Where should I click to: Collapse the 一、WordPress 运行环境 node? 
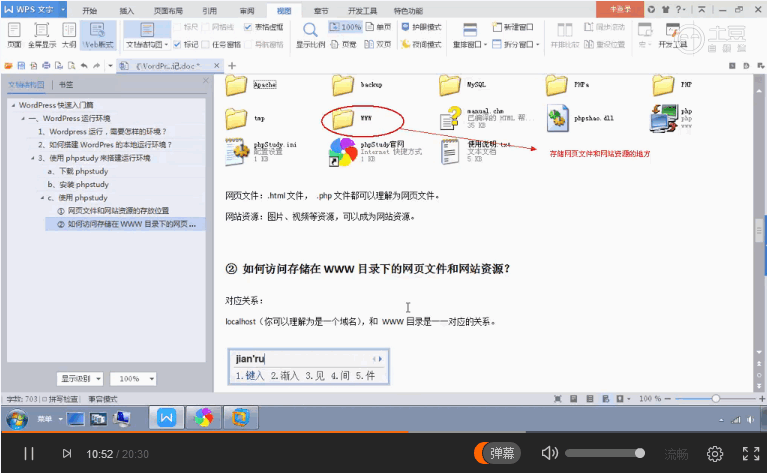[x=23, y=118]
